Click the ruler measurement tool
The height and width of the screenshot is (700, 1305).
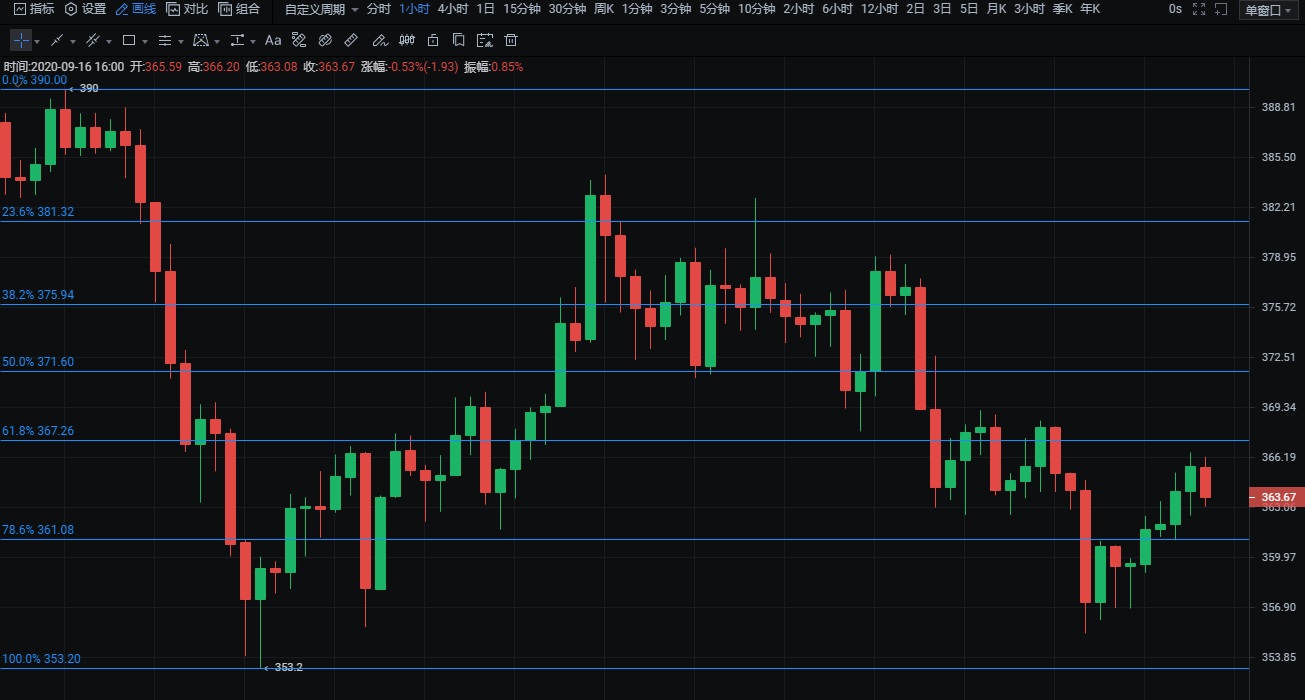[x=351, y=41]
